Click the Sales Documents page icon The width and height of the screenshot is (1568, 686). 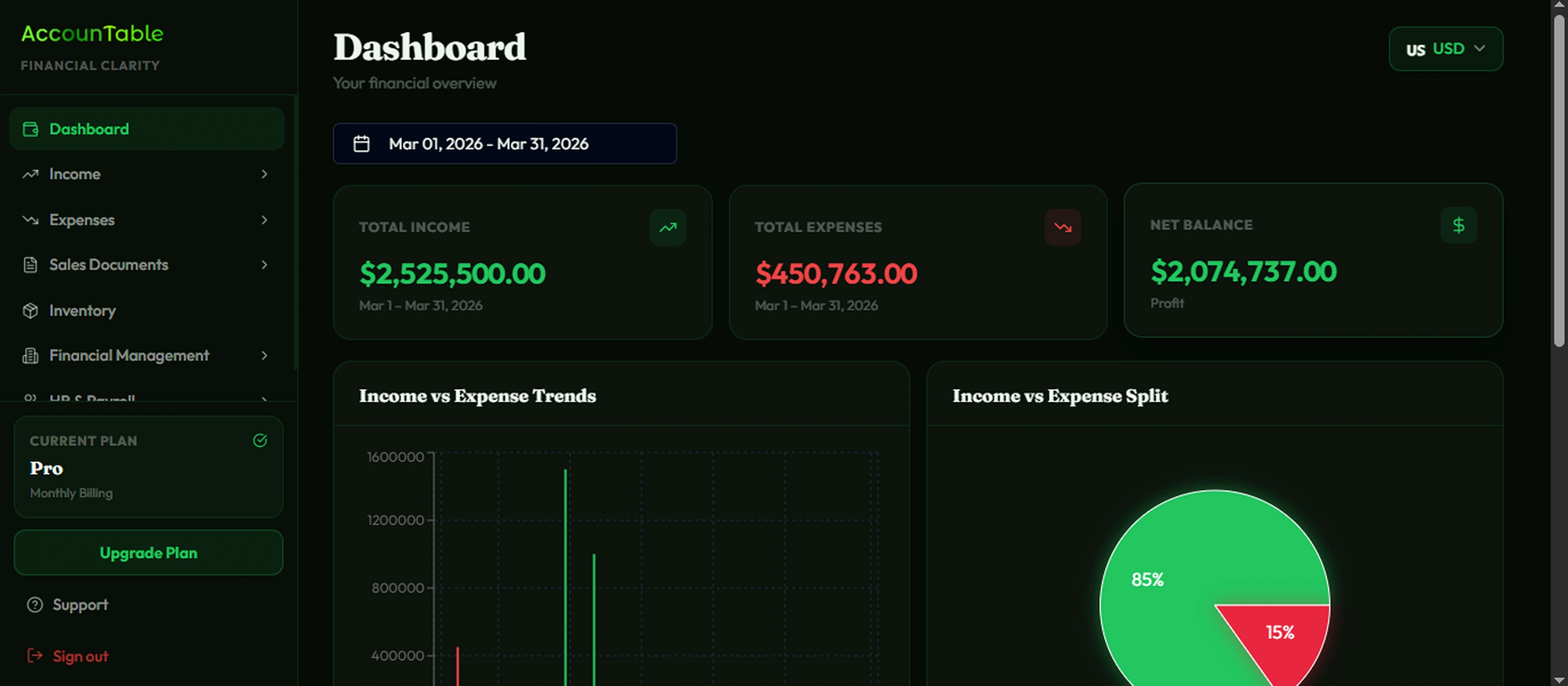30,265
